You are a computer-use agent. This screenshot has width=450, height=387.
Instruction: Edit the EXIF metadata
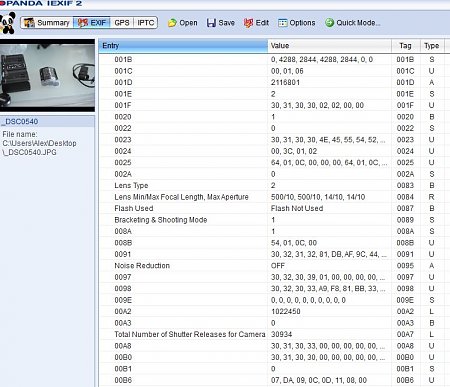click(x=256, y=23)
